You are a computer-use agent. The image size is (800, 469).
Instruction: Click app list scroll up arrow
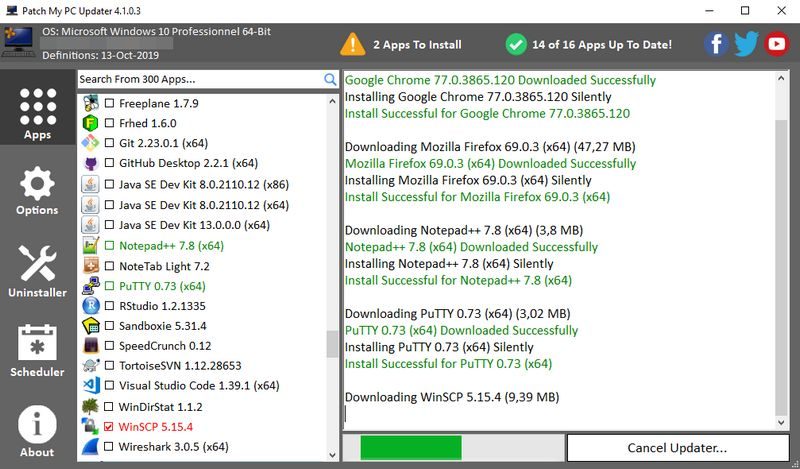333,101
